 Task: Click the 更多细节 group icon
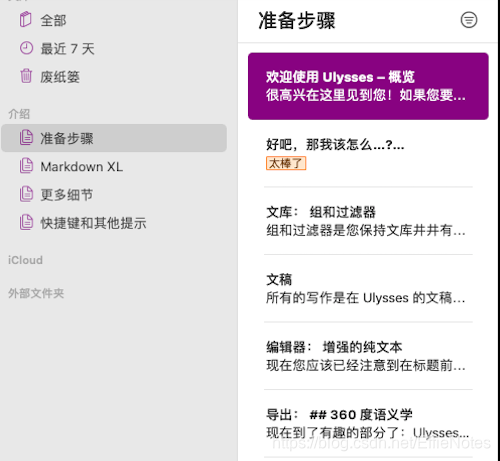tap(26, 194)
